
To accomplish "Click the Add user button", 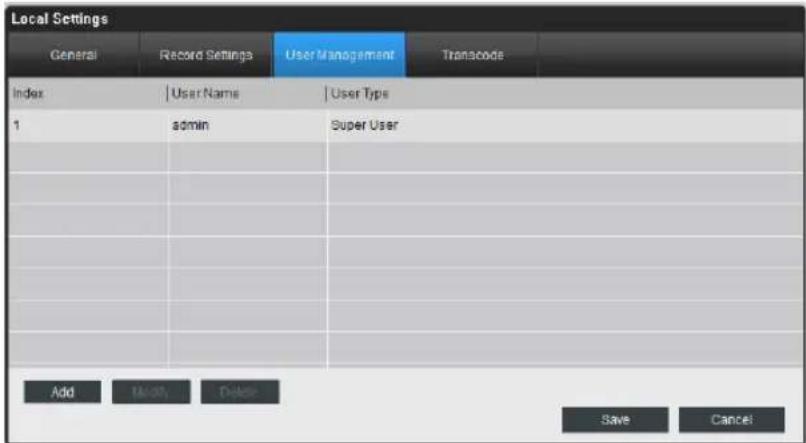I will (x=63, y=392).
